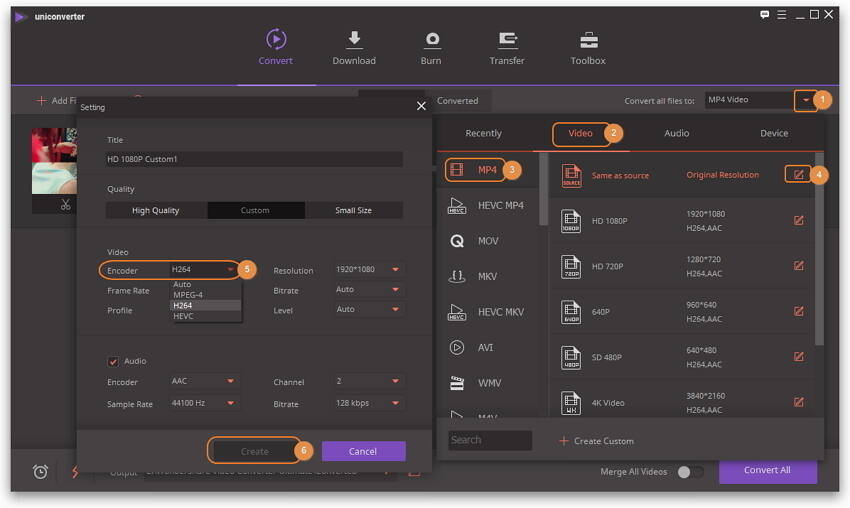Open the Toolbox section
850x508 pixels.
click(x=588, y=47)
